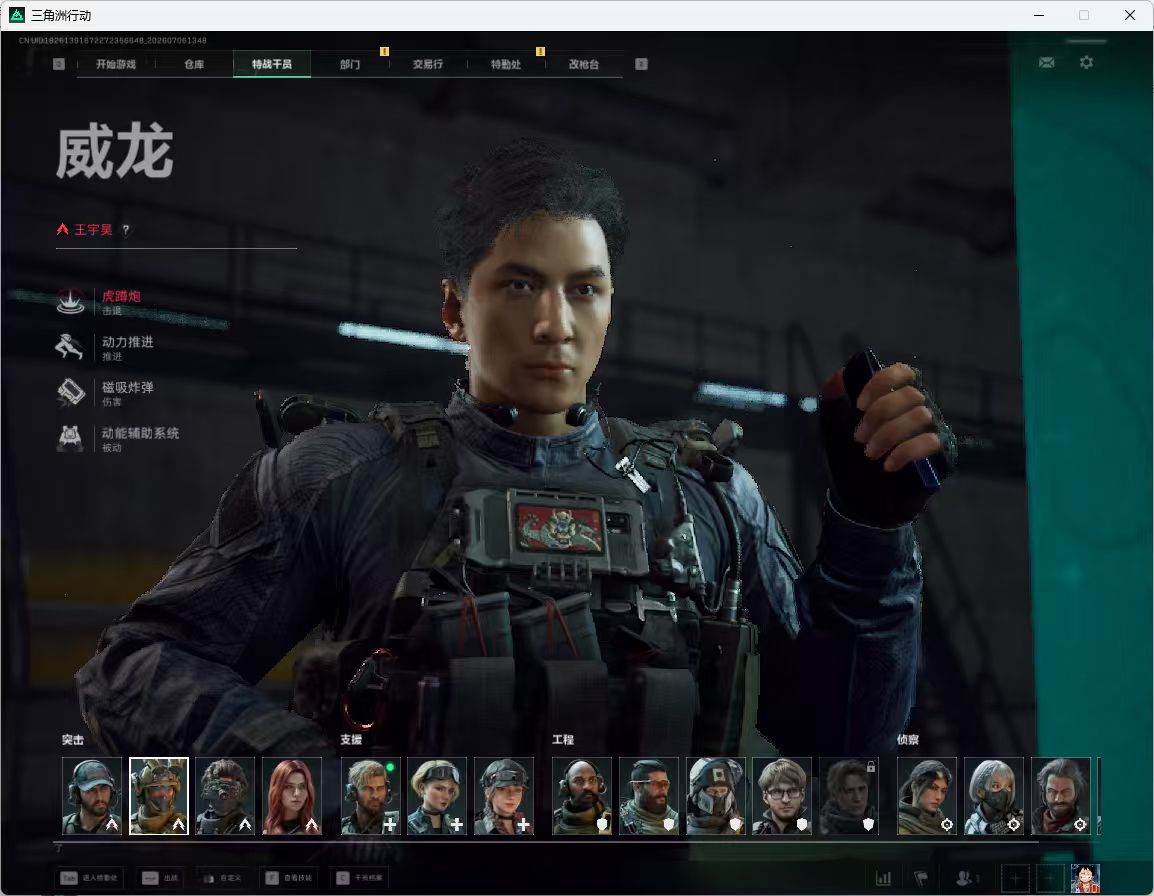Viewport: 1154px width, 896px height.
Task: Select the 动能辅助系统 passive icon
Action: pyautogui.click(x=70, y=438)
